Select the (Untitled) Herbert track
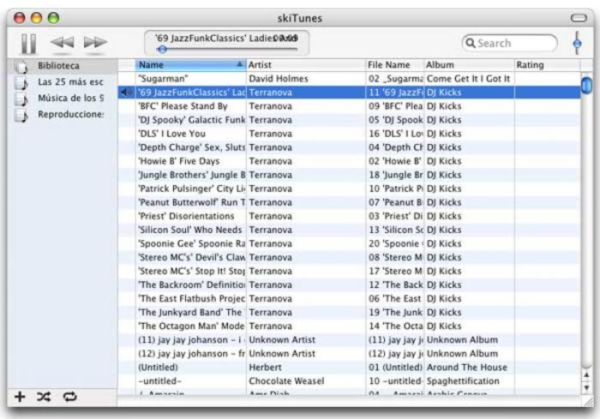Image resolution: width=600 pixels, height=419 pixels. click(x=158, y=367)
